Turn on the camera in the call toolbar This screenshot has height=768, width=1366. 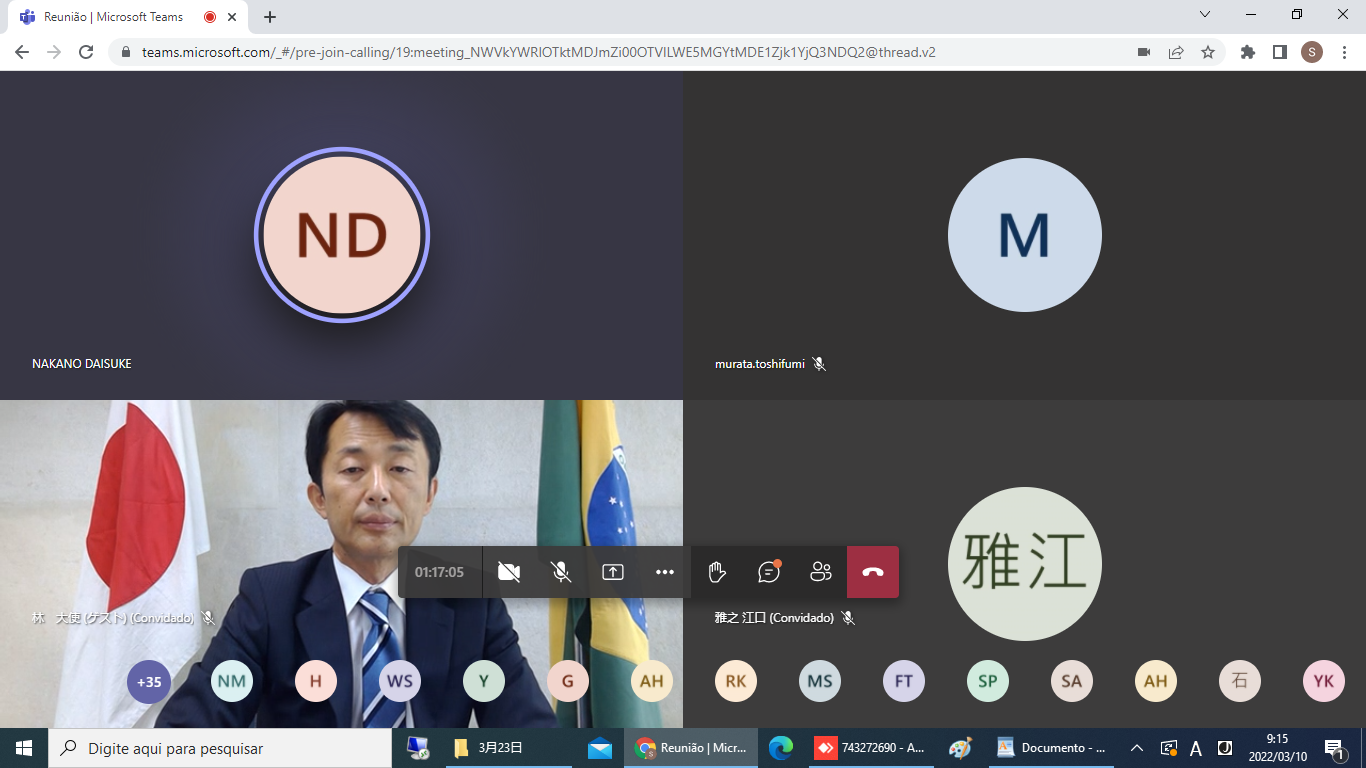[509, 572]
